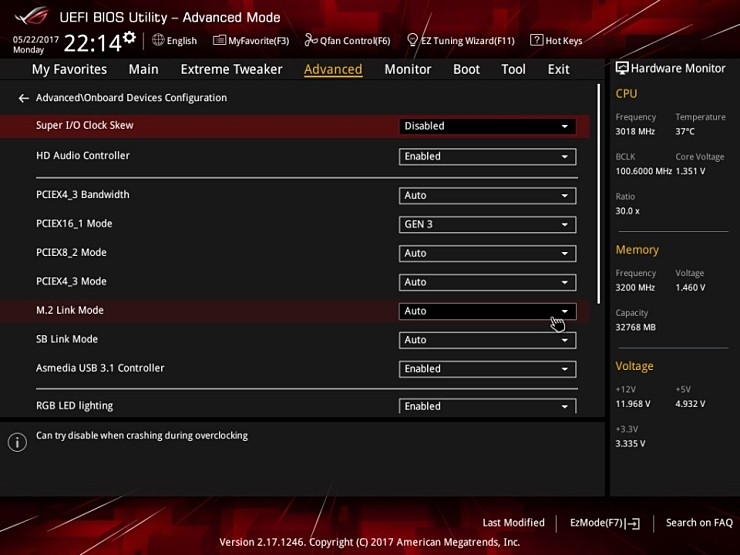Switch to My Favorites tab
The width and height of the screenshot is (740, 555).
coord(69,69)
